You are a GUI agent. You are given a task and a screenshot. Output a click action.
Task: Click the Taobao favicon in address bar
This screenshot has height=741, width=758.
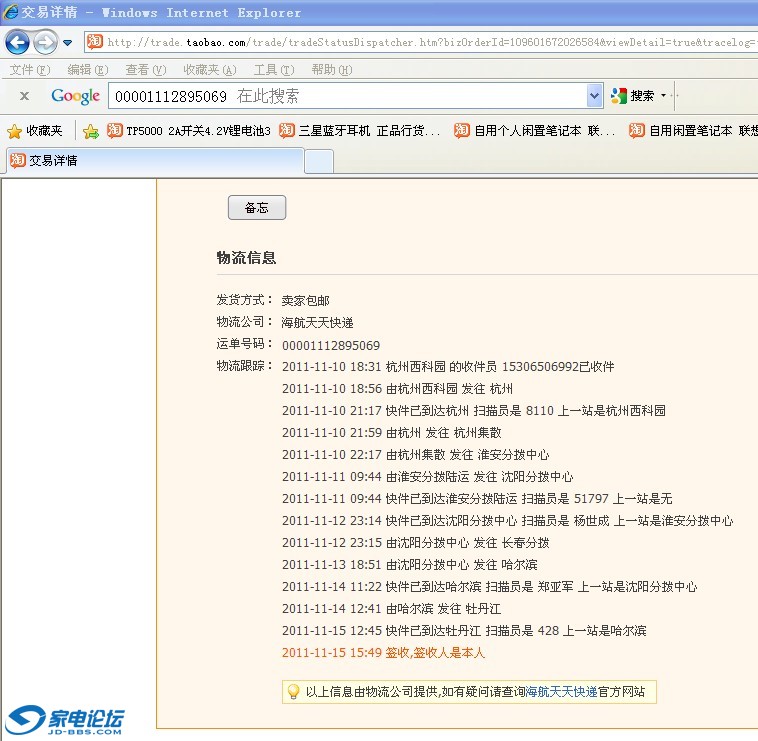(x=95, y=41)
